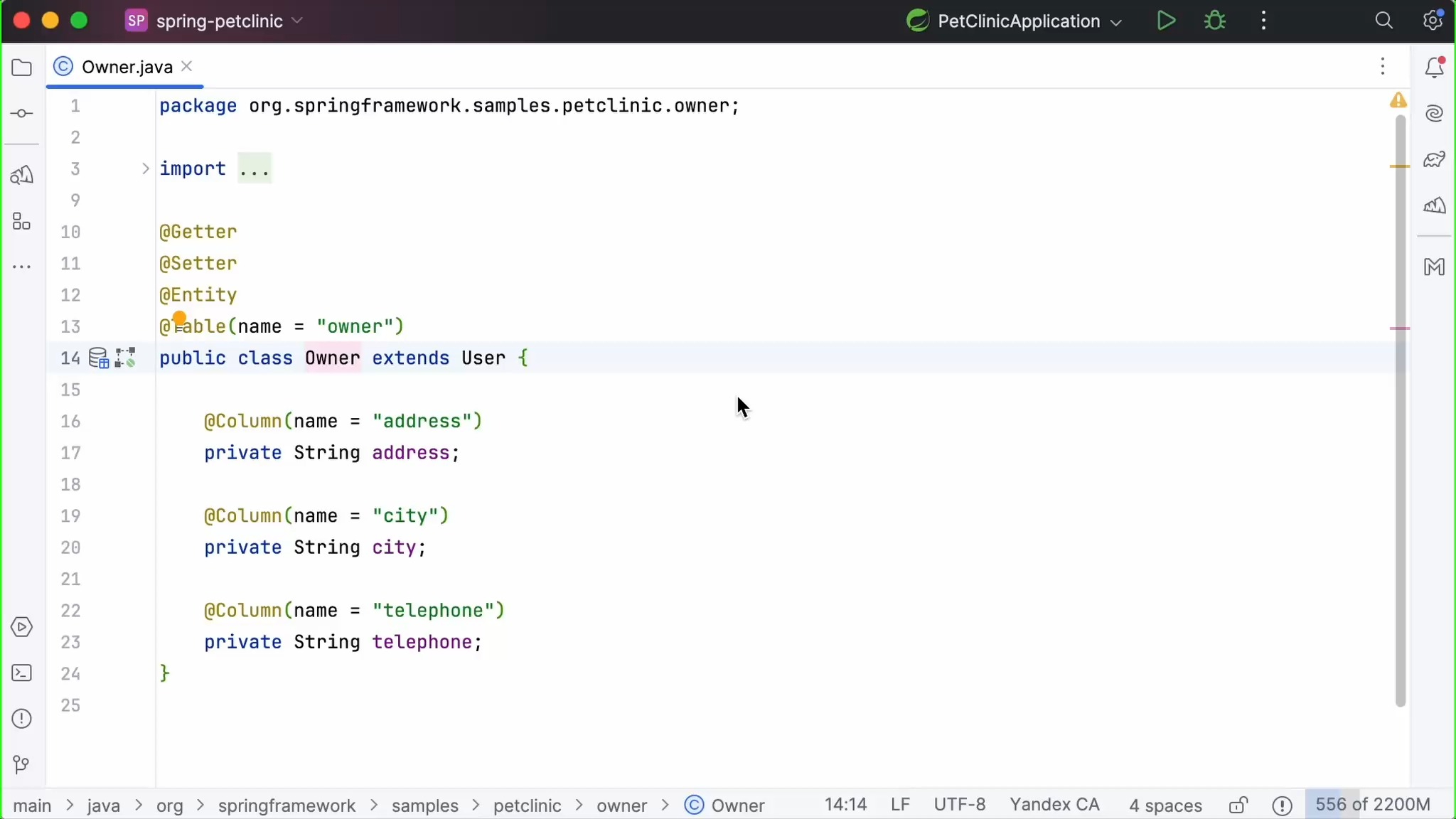Click the yellow warning stripe mark on scrollbar
Screen dimensions: 1456x819
[x=1400, y=166]
